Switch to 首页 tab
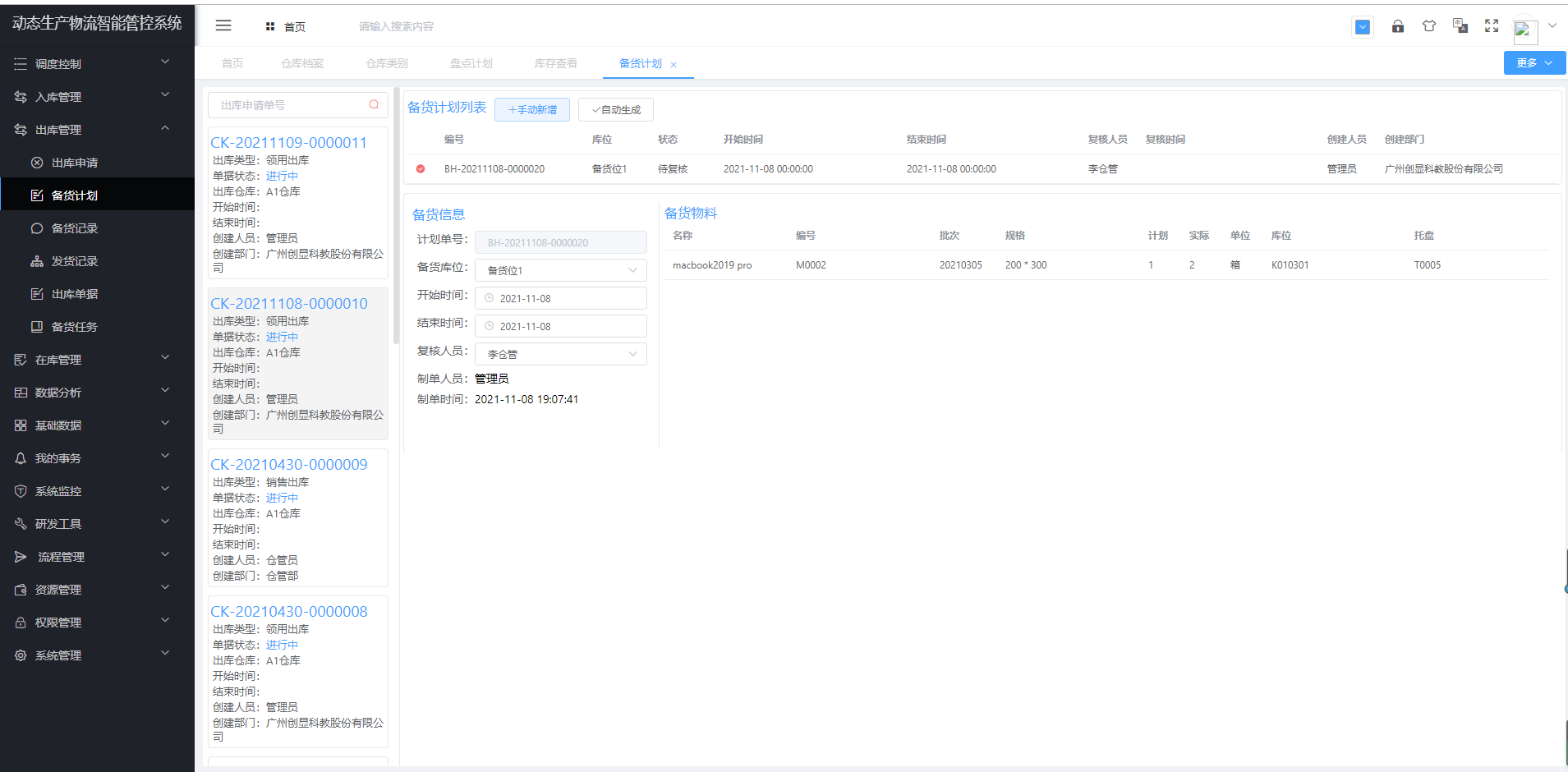This screenshot has height=772, width=1568. pos(232,63)
